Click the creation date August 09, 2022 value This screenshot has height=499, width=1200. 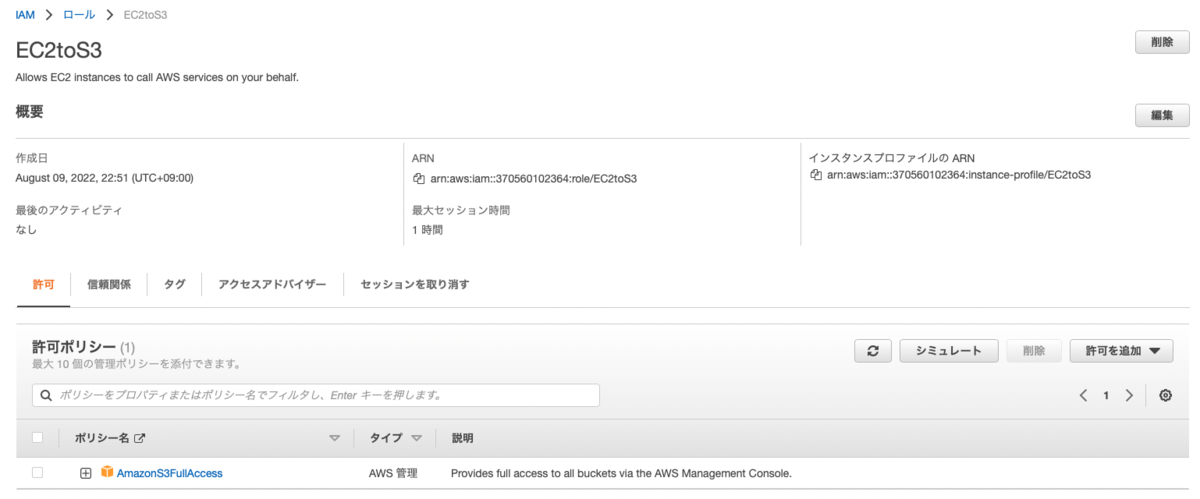[x=105, y=178]
